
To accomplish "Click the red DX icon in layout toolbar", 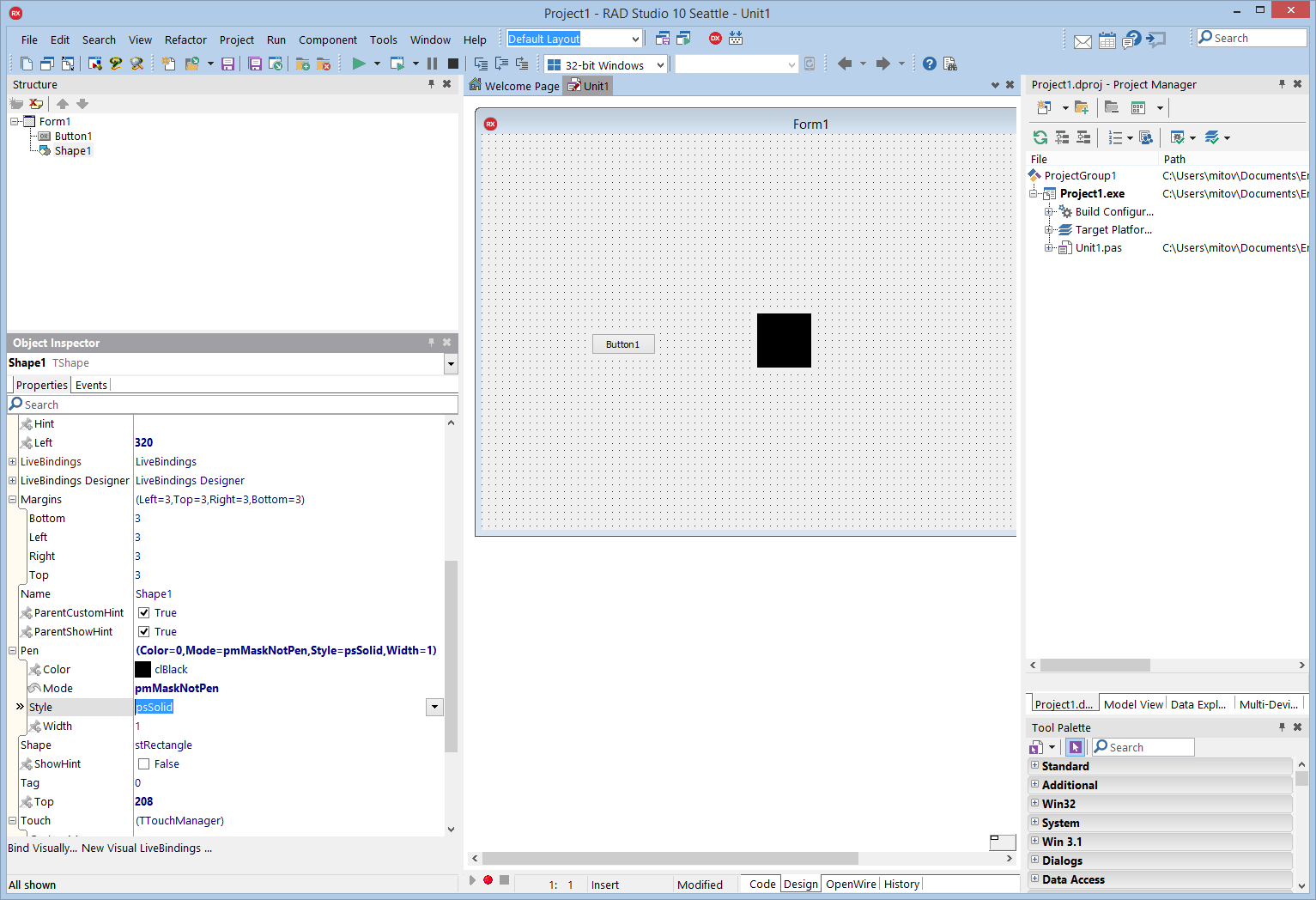I will pyautogui.click(x=715, y=38).
